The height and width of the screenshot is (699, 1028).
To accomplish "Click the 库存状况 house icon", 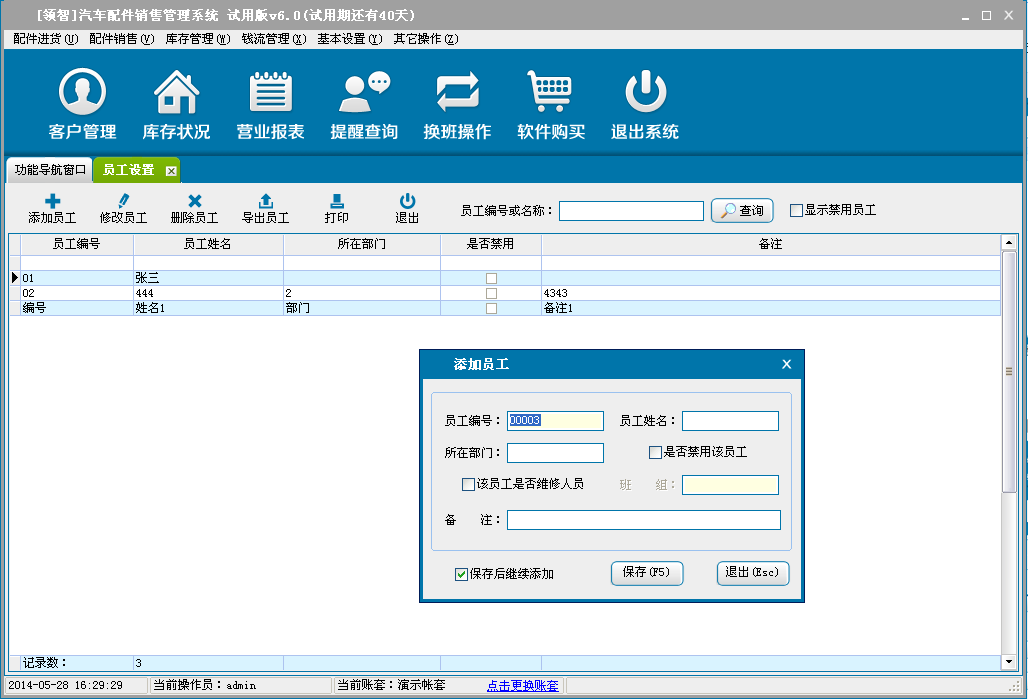I will (176, 93).
